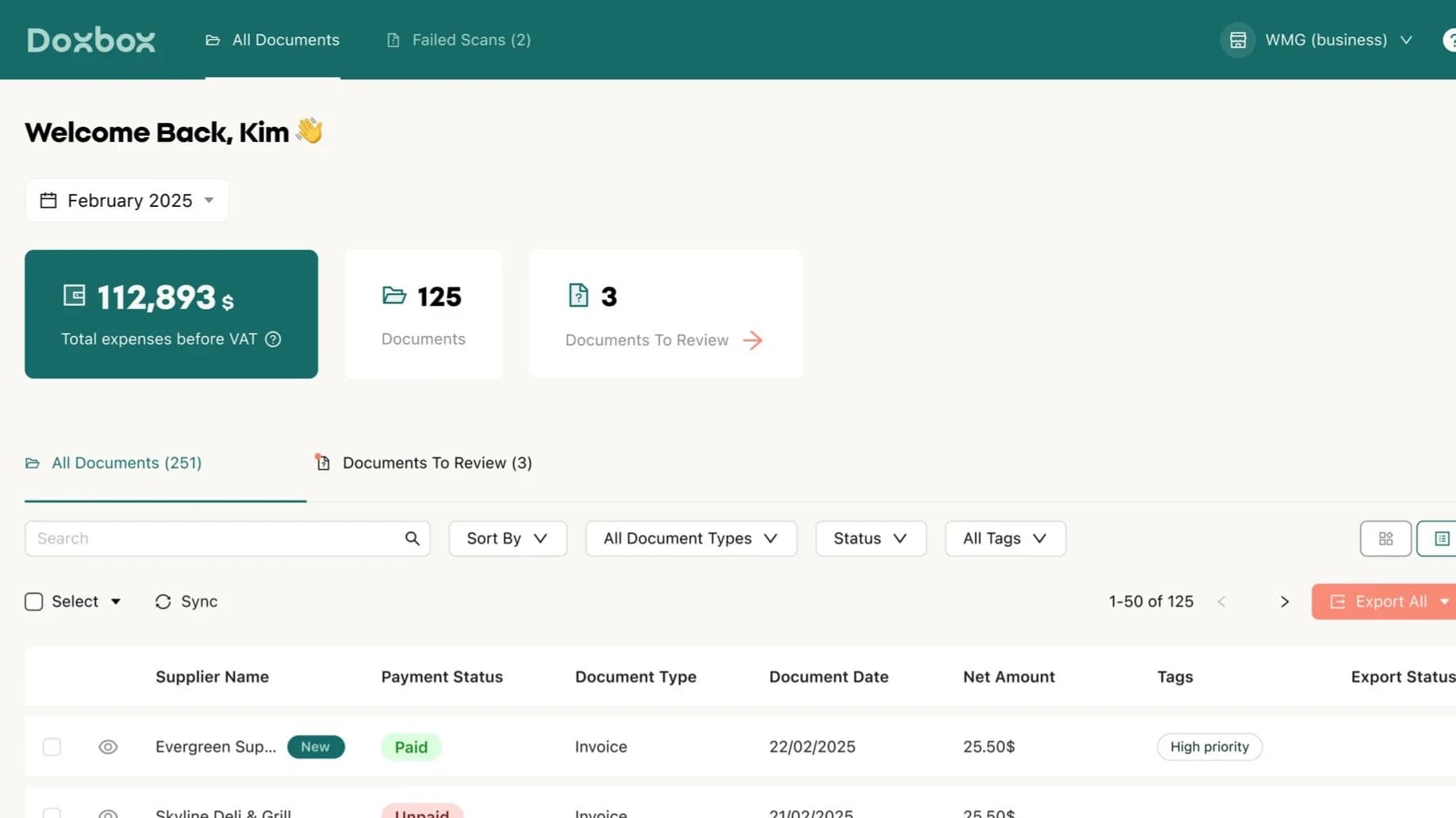Click the Sync icon to refresh documents

[163, 602]
